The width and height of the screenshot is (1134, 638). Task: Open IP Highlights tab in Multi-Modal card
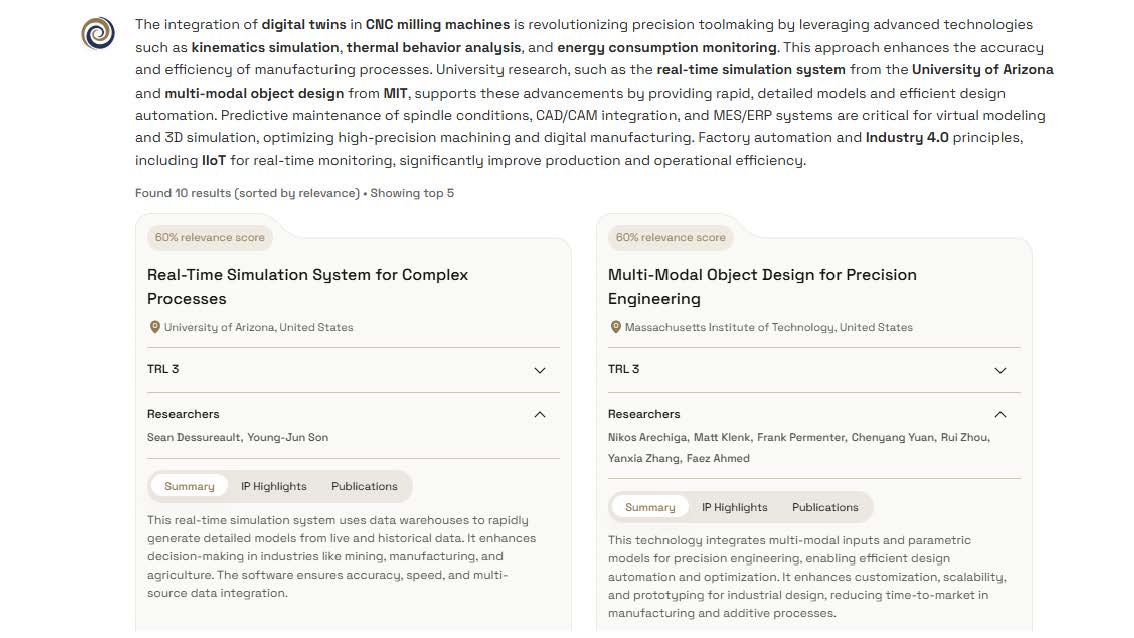tap(734, 507)
